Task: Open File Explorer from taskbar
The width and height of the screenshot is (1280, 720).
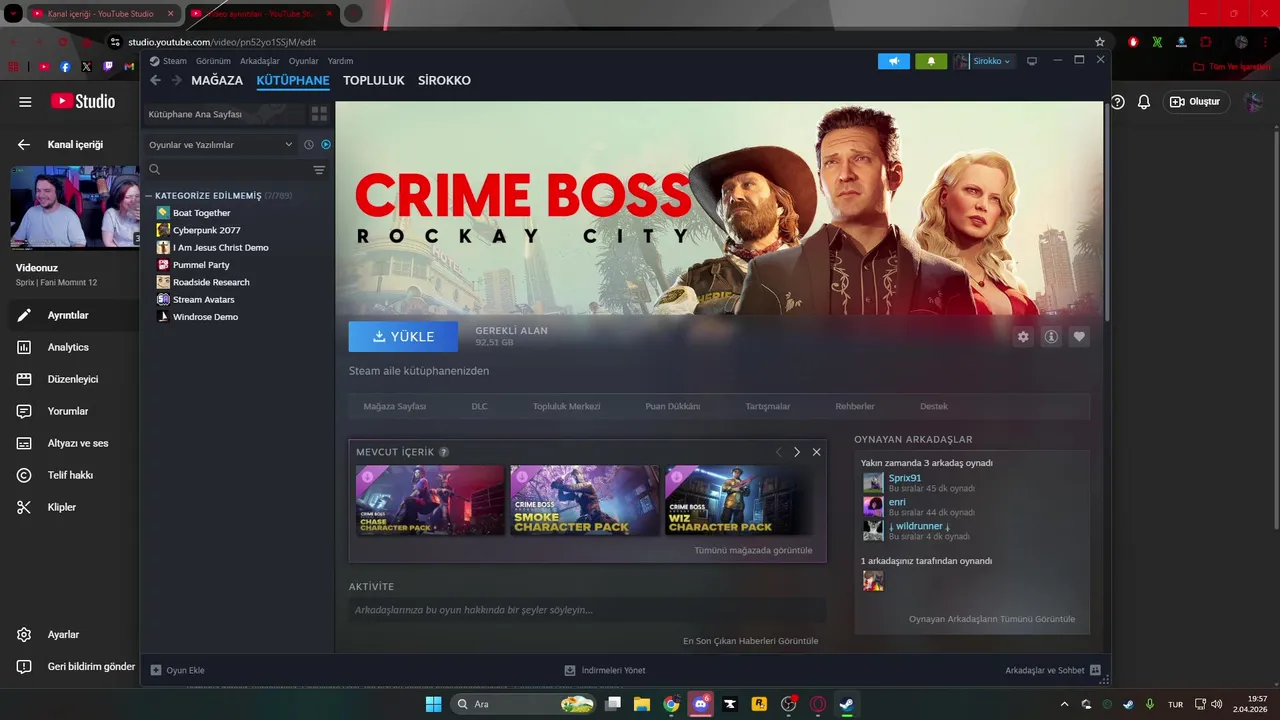Action: coord(642,704)
